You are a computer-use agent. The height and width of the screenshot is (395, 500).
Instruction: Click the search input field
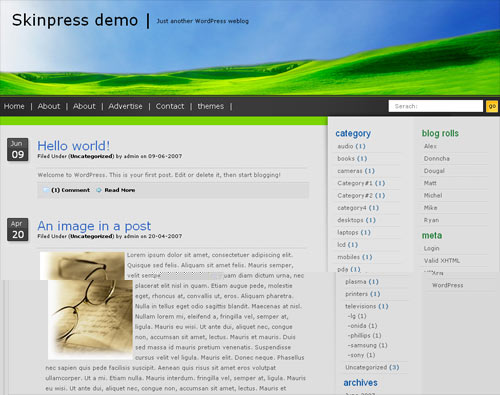point(436,106)
